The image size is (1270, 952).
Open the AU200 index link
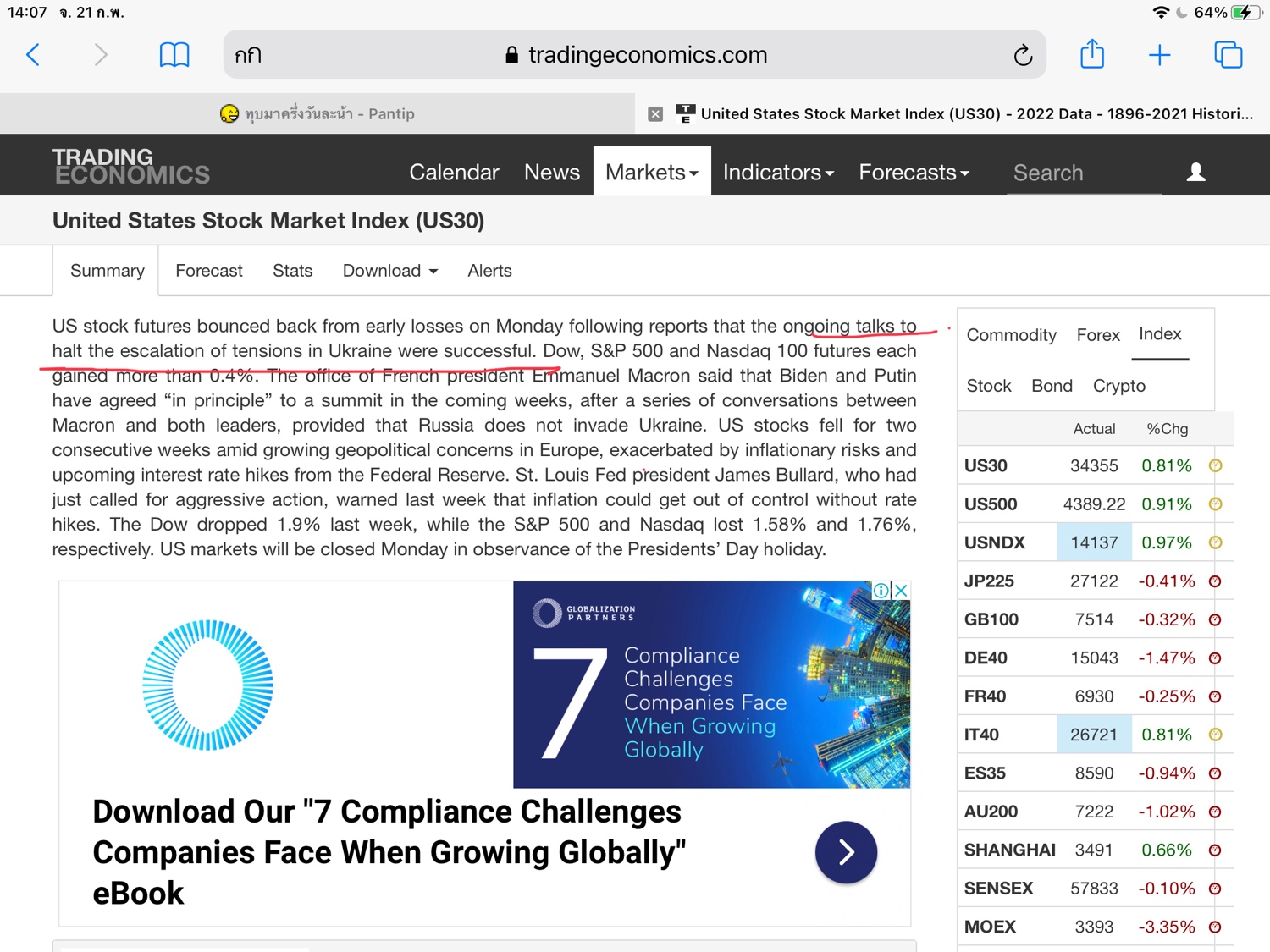coord(991,812)
